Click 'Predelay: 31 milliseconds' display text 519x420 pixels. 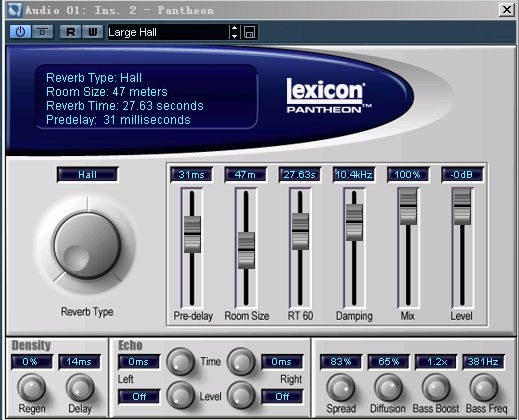tap(118, 120)
